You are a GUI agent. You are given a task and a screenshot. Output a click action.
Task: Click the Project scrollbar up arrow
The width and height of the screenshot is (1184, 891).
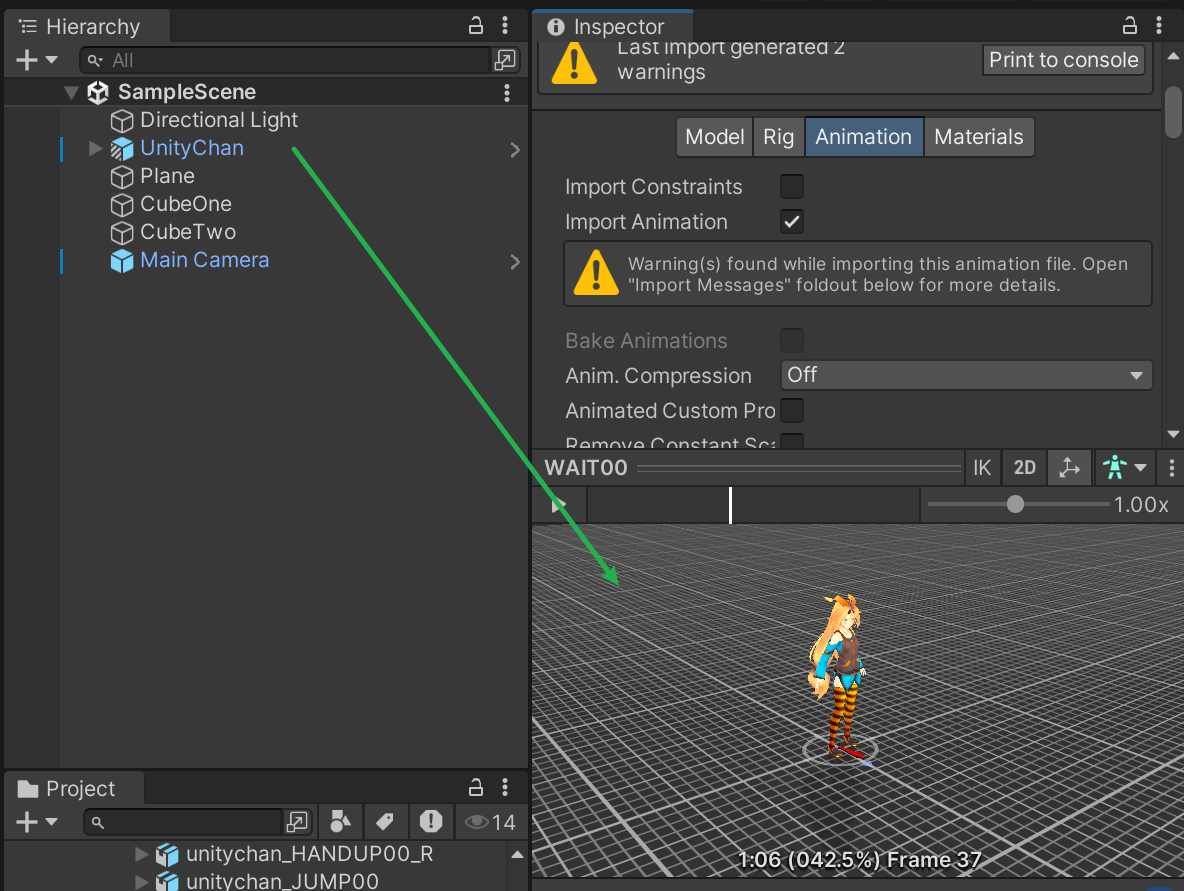coord(517,854)
